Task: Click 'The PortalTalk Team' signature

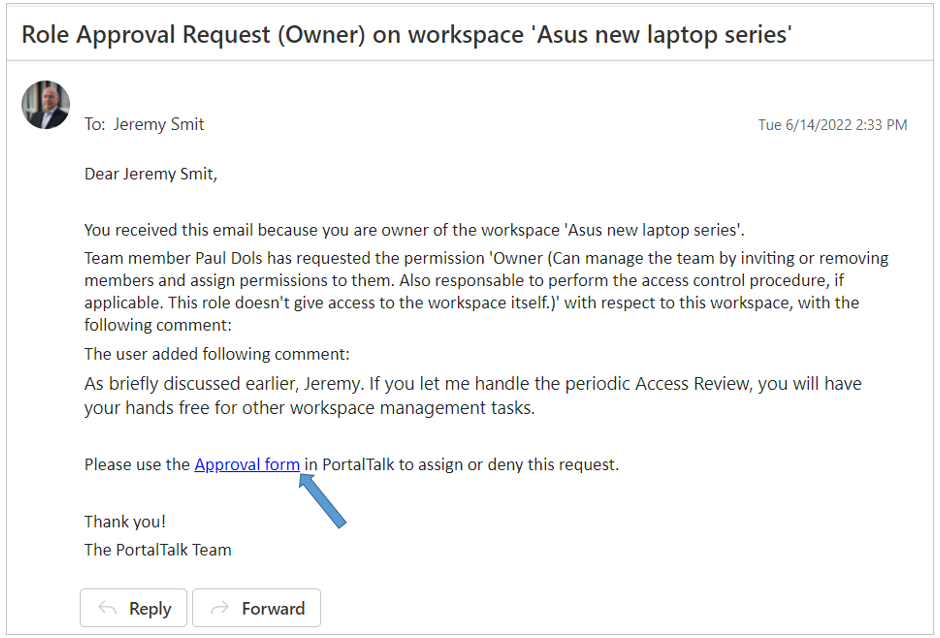Action: coord(158,550)
